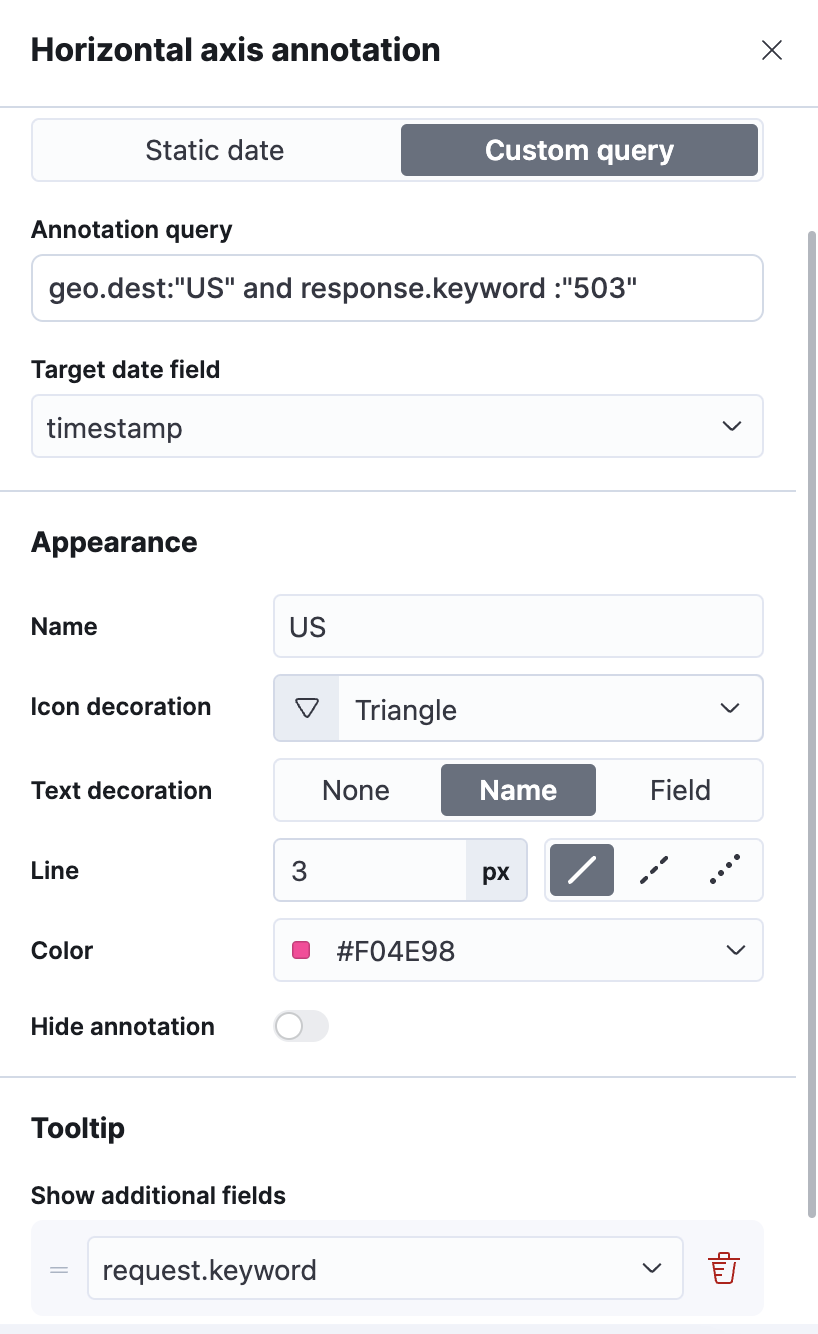Image resolution: width=818 pixels, height=1334 pixels.
Task: Click the drag handle beside request.keyword
Action: coord(59,1269)
